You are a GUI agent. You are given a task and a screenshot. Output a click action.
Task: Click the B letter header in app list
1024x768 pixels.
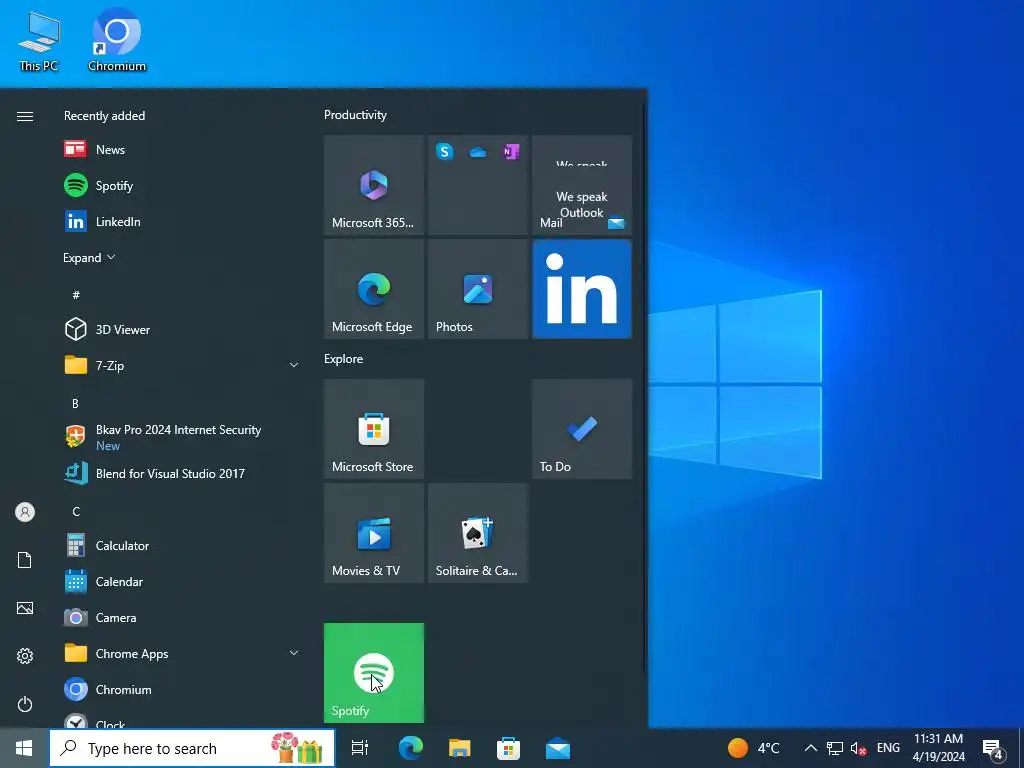click(x=75, y=404)
